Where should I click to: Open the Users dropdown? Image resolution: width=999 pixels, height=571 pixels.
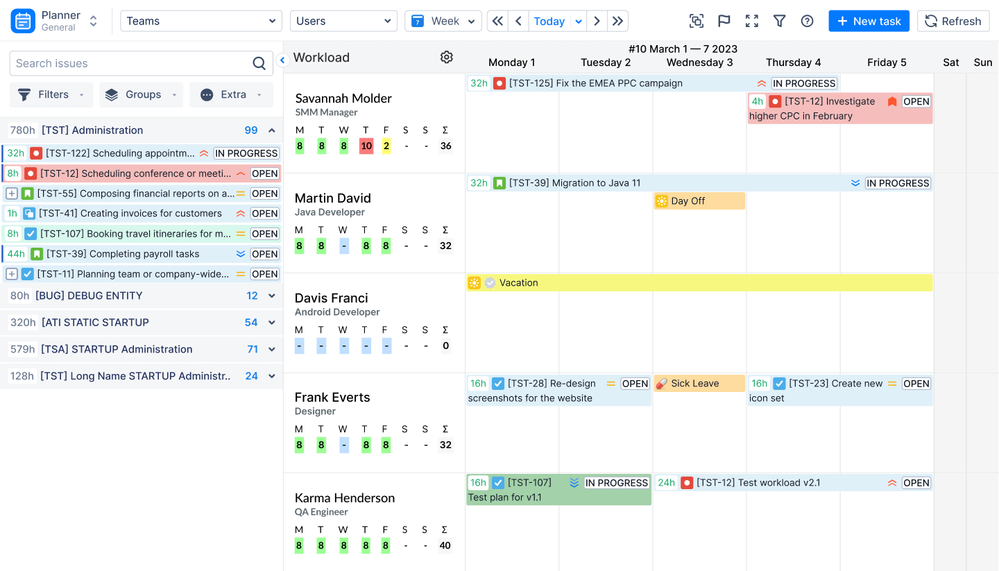pos(343,21)
